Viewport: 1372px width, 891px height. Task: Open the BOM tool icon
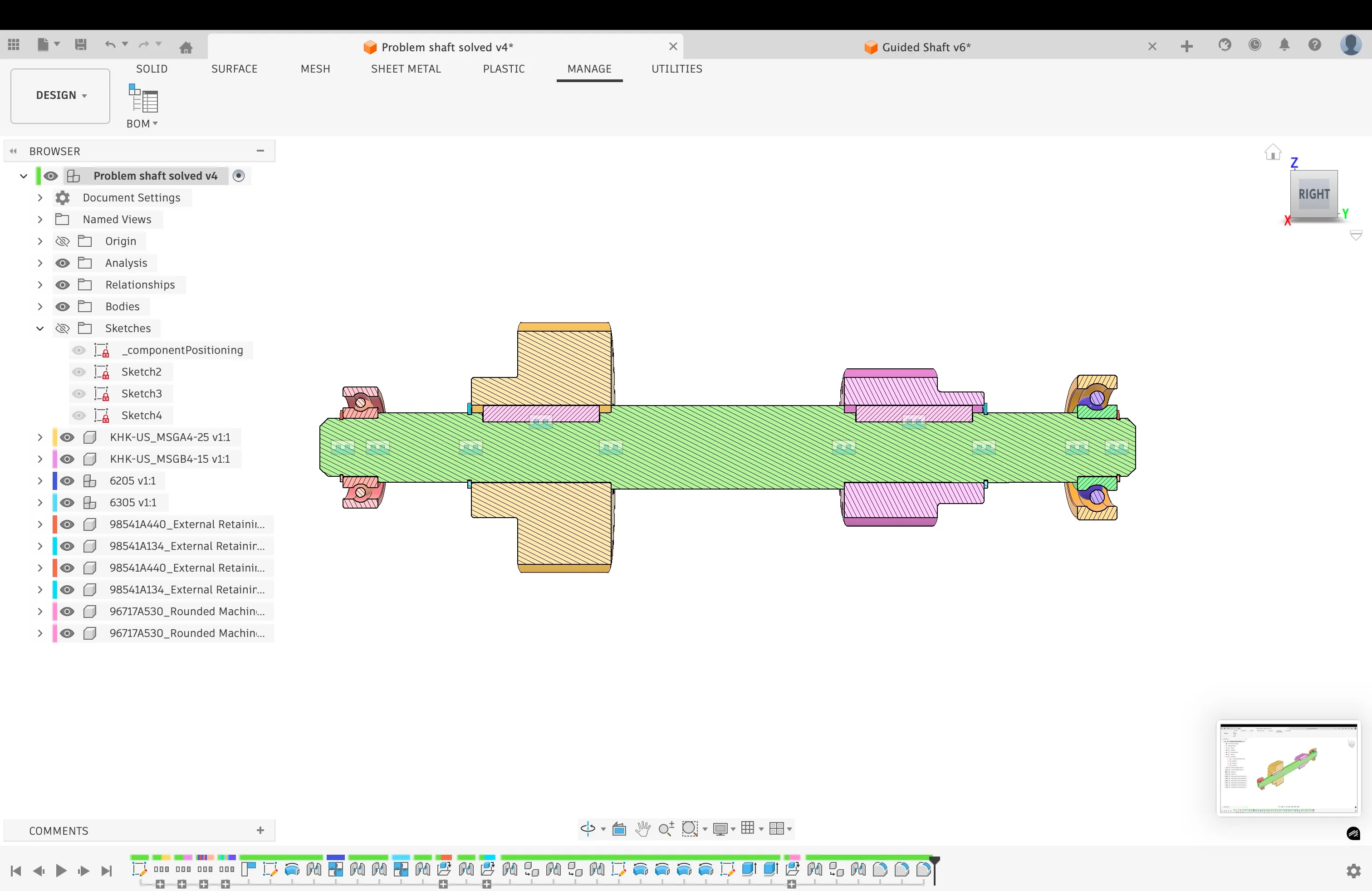143,98
